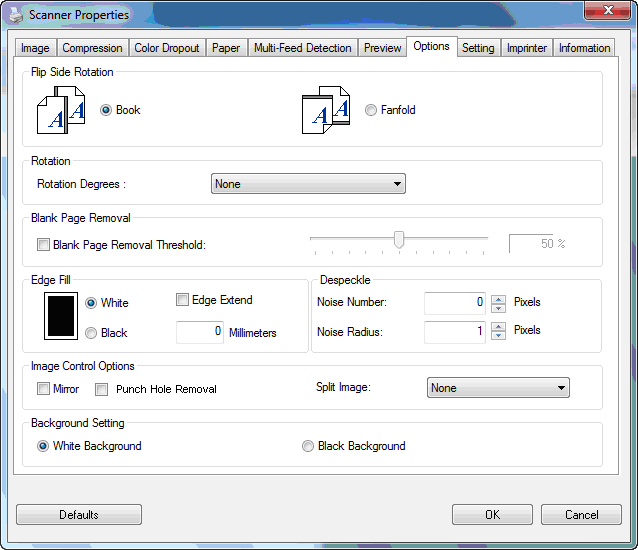
Task: Confirm with the OK button
Action: click(x=492, y=515)
